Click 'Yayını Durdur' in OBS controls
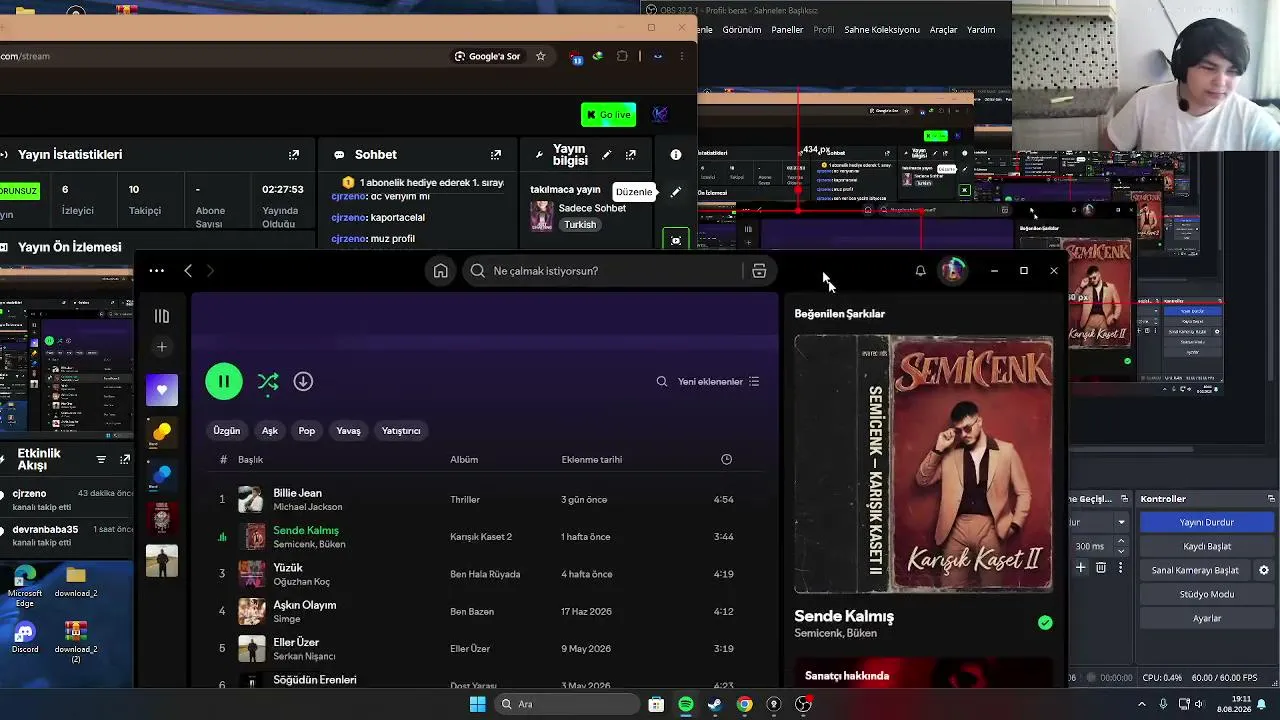This screenshot has height=720, width=1280. 1207,523
